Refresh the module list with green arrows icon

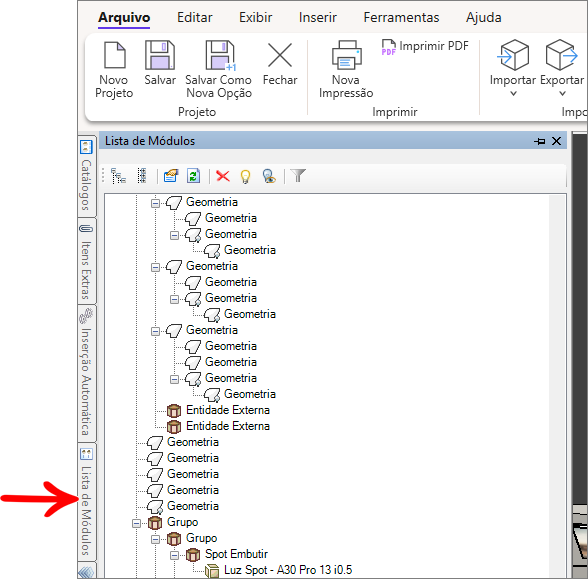[194, 176]
